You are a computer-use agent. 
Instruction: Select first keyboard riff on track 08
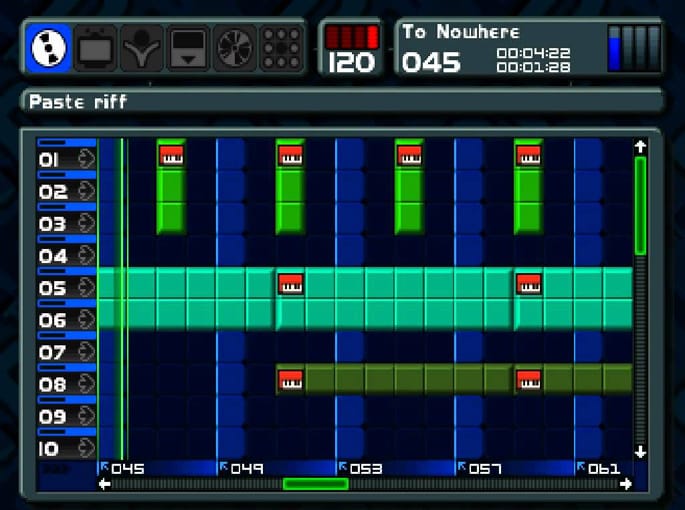point(291,380)
